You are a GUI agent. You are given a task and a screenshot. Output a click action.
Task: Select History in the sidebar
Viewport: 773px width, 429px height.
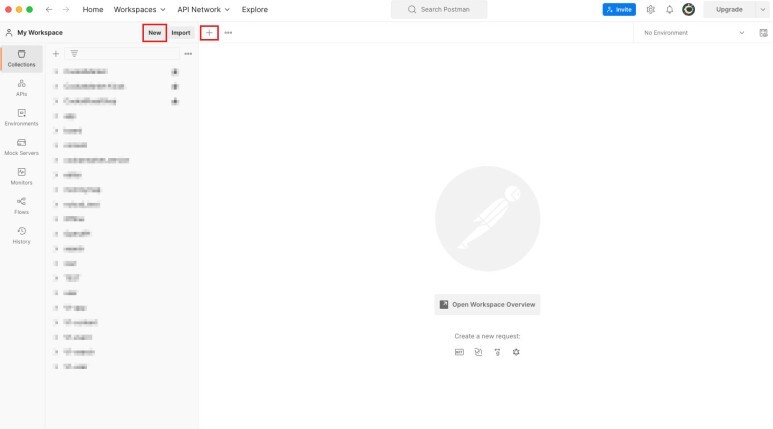pyautogui.click(x=22, y=236)
